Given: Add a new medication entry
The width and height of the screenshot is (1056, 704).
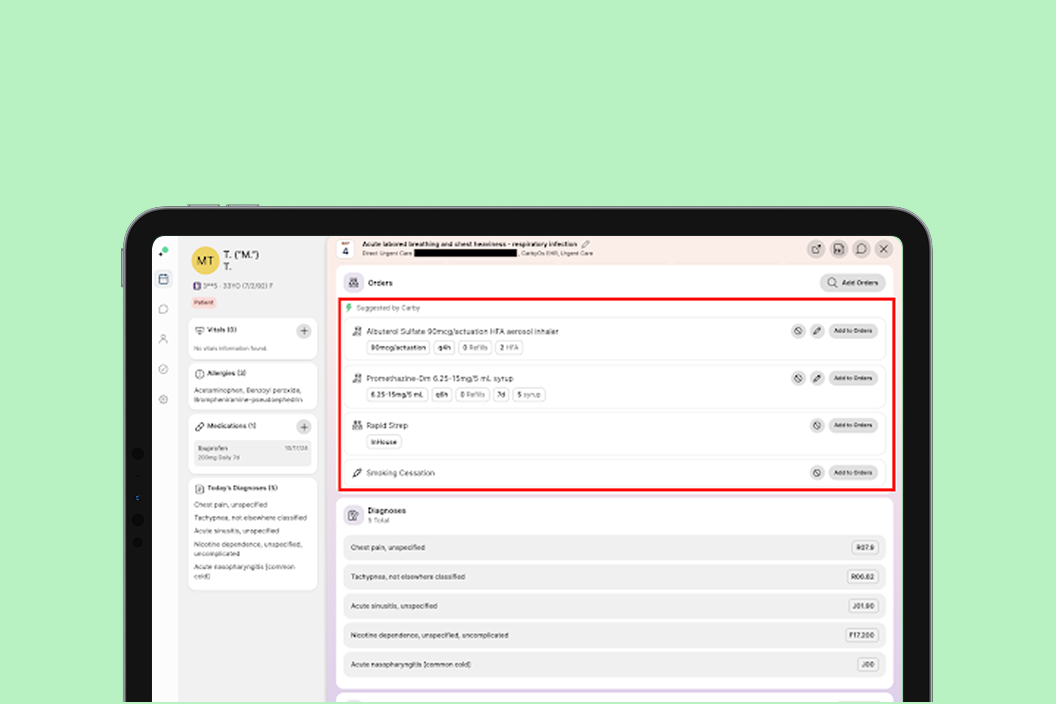Looking at the screenshot, I should (304, 427).
